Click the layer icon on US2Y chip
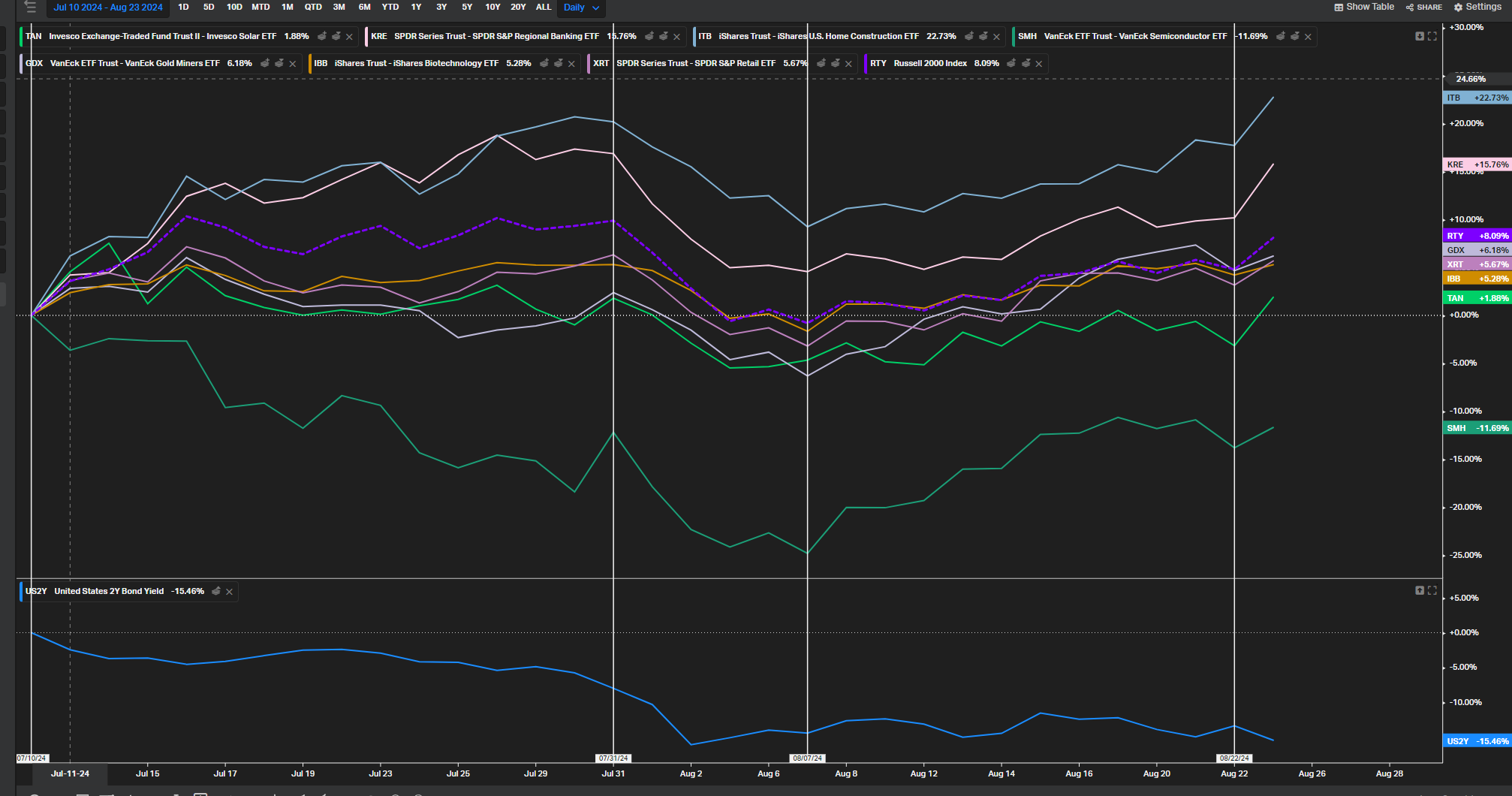 pyautogui.click(x=216, y=592)
